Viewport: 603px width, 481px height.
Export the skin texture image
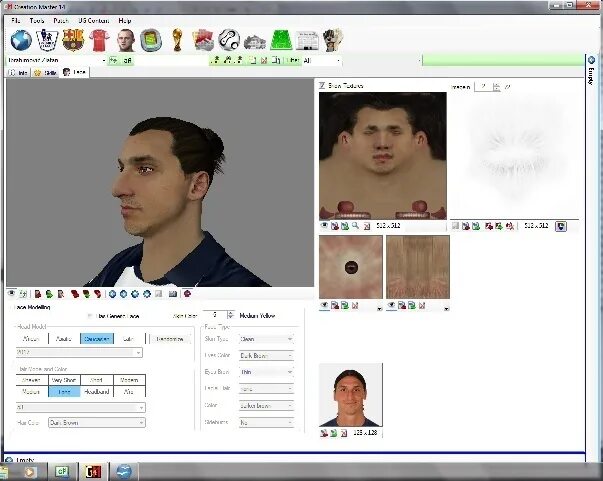(x=345, y=226)
